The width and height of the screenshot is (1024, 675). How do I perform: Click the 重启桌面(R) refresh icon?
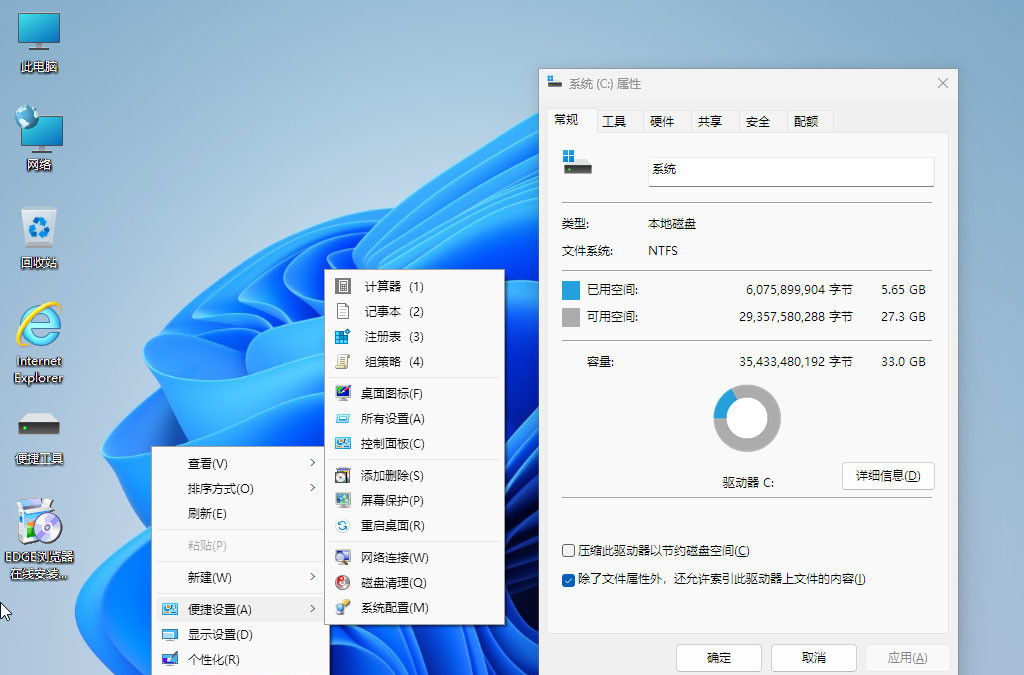(x=343, y=526)
